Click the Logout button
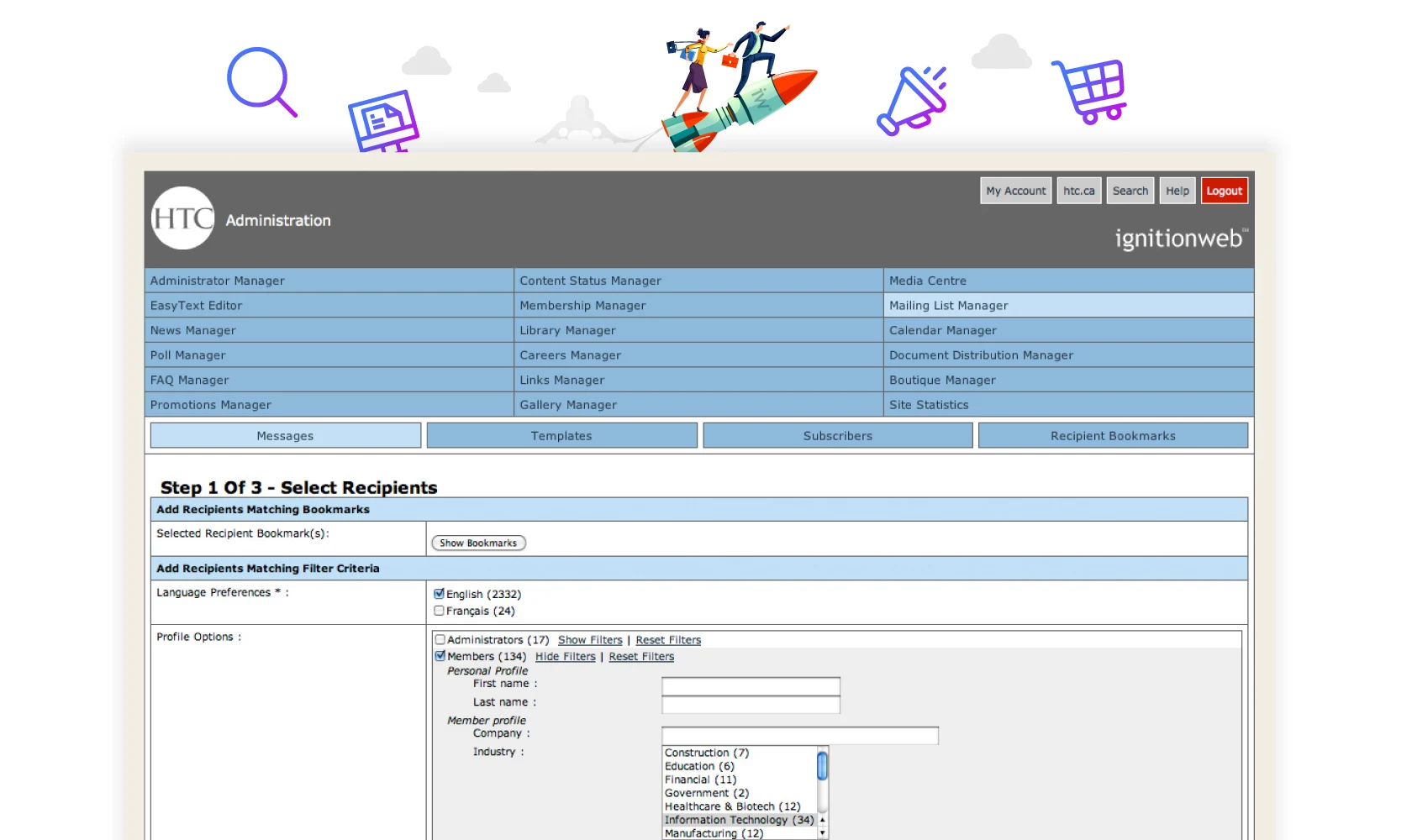1412x840 pixels. [1224, 190]
